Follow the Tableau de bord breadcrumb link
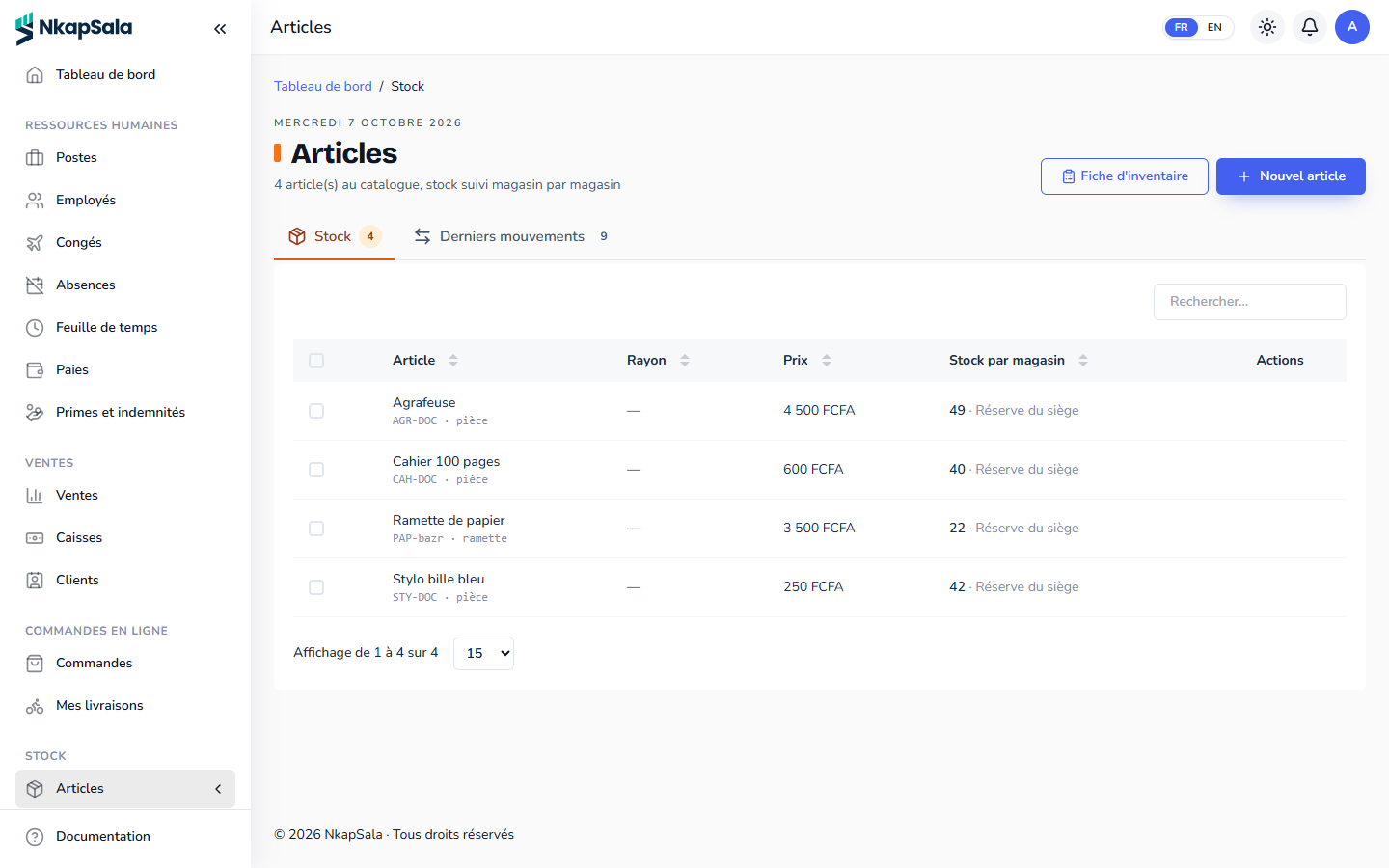 pyautogui.click(x=323, y=86)
